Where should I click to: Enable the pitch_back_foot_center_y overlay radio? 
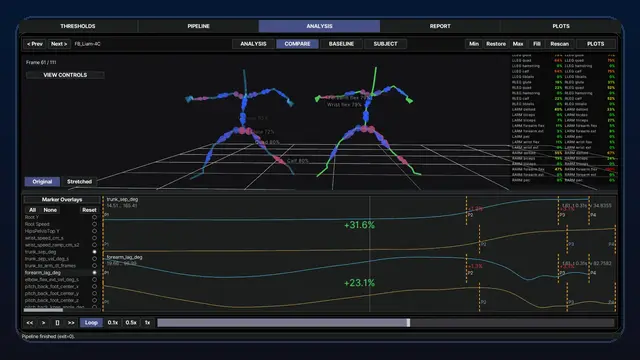(x=94, y=293)
